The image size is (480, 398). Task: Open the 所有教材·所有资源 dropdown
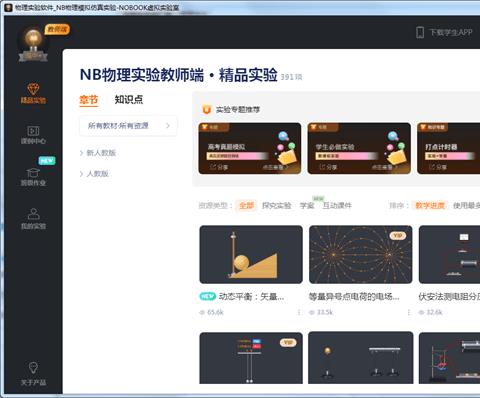tap(128, 126)
